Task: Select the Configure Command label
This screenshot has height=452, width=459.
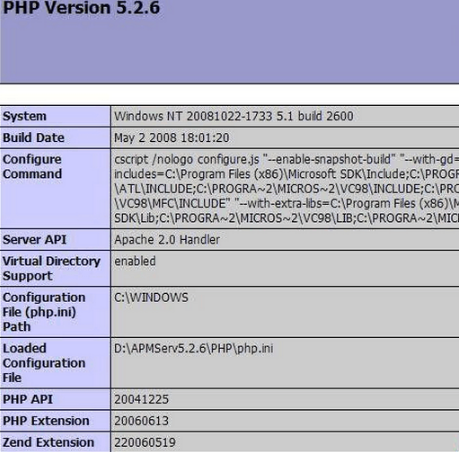Action: click(x=32, y=166)
